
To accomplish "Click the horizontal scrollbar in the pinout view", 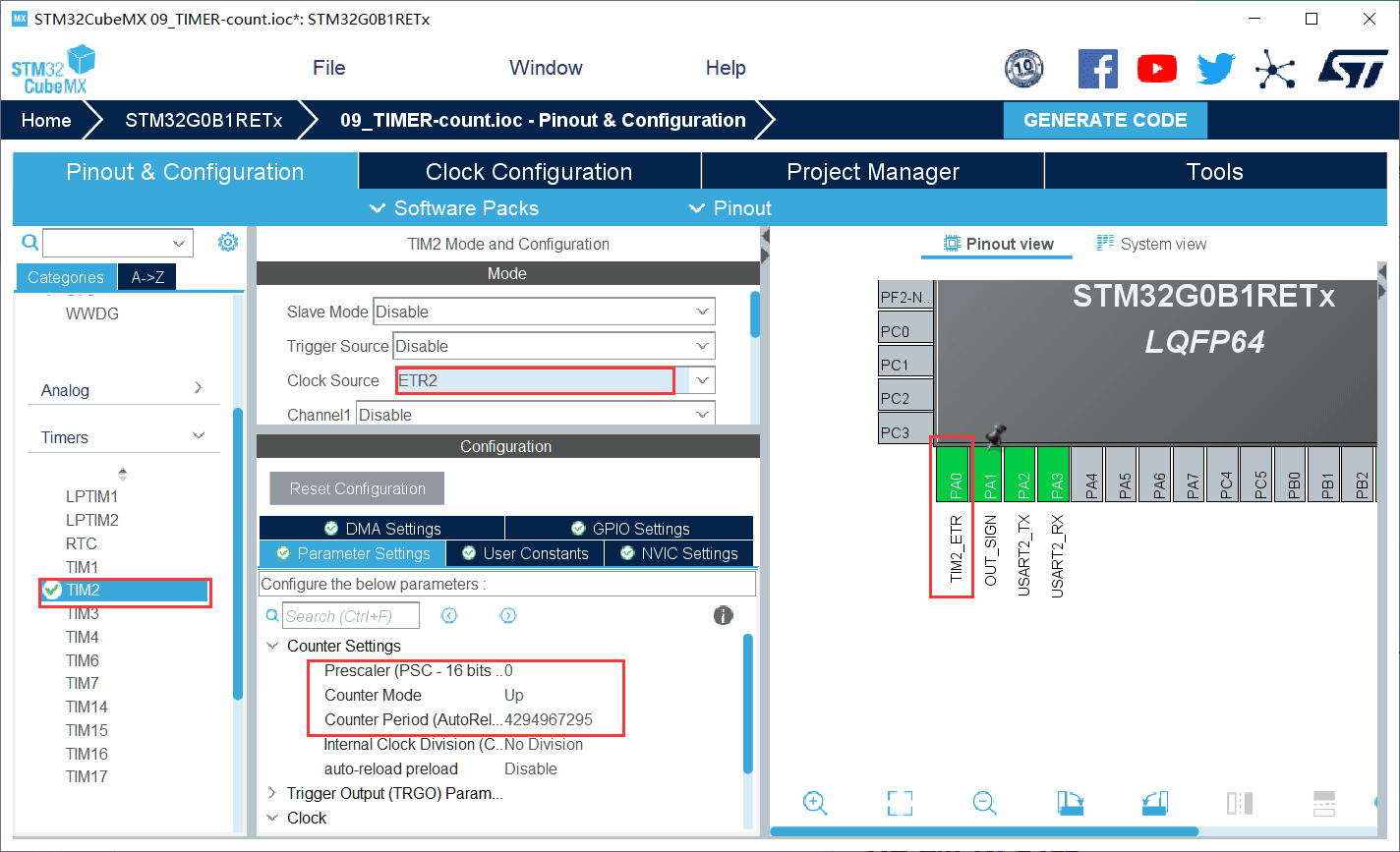I will click(x=984, y=831).
